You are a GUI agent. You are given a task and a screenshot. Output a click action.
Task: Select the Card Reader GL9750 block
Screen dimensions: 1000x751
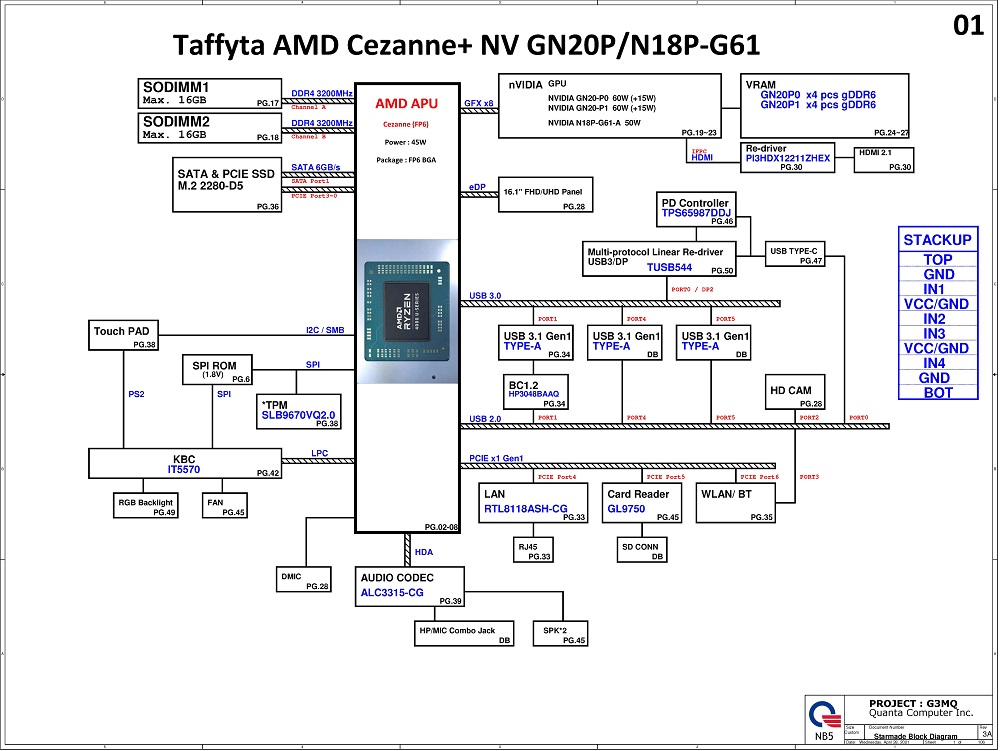point(642,503)
